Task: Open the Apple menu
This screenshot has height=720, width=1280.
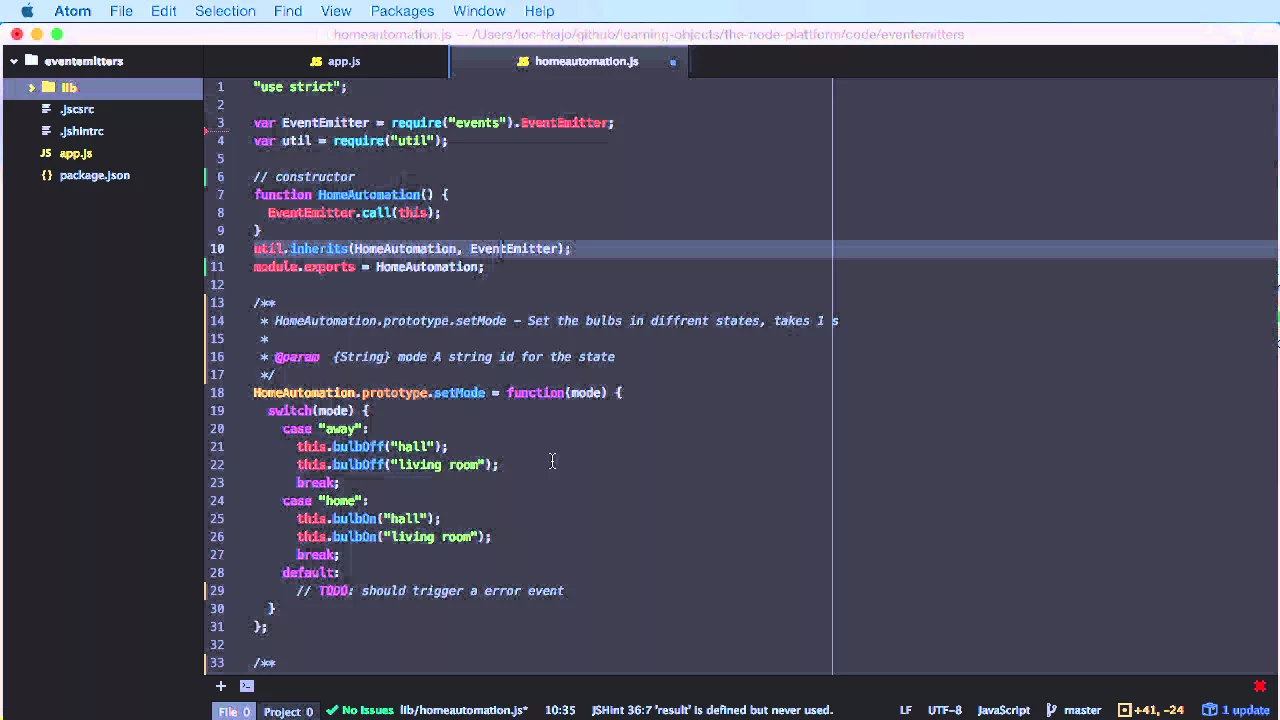Action: point(26,11)
